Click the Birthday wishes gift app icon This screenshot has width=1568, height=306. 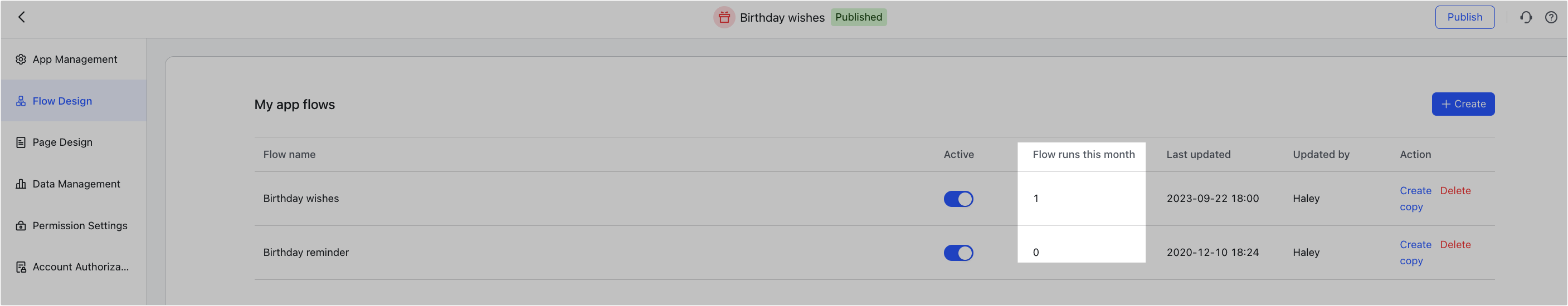click(724, 17)
